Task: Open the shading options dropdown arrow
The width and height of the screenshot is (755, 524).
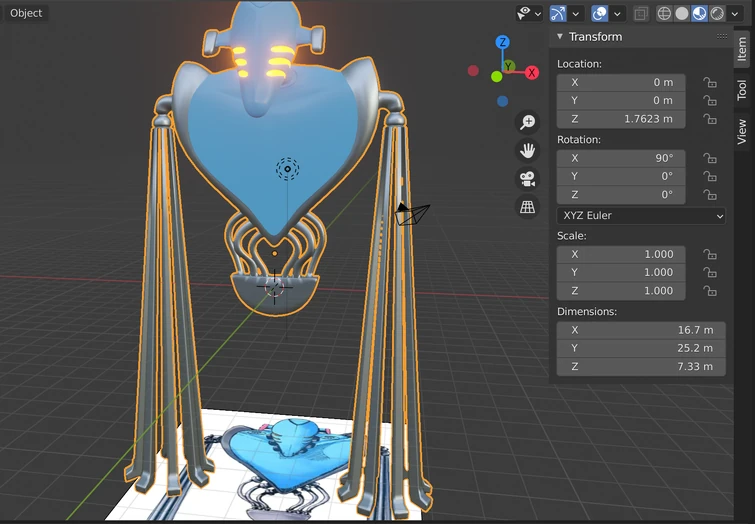Action: tap(735, 13)
